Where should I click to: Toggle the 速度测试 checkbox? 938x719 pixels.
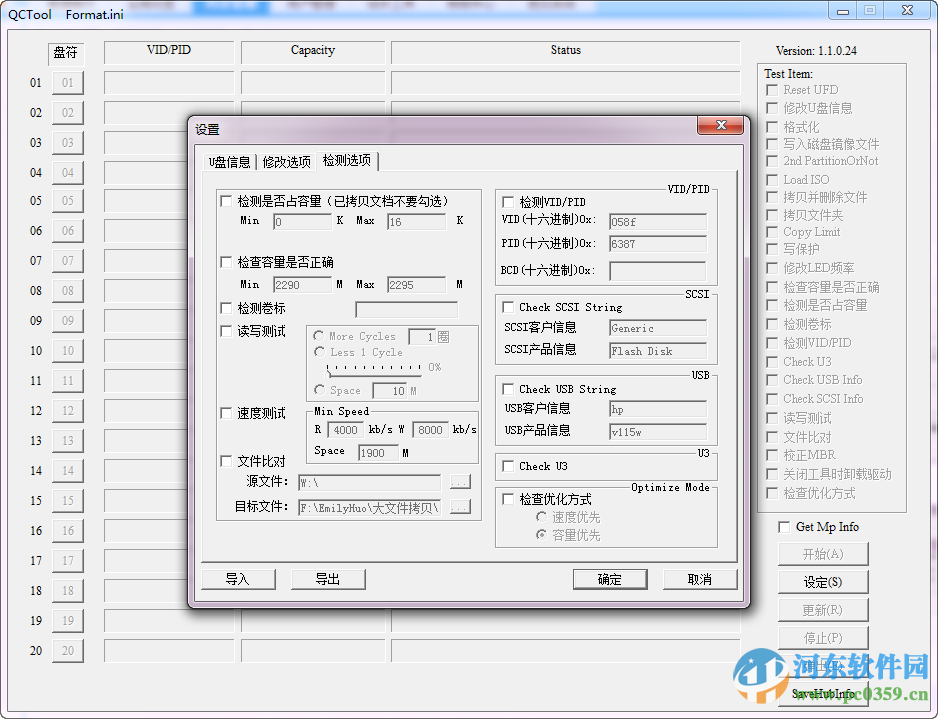[226, 411]
